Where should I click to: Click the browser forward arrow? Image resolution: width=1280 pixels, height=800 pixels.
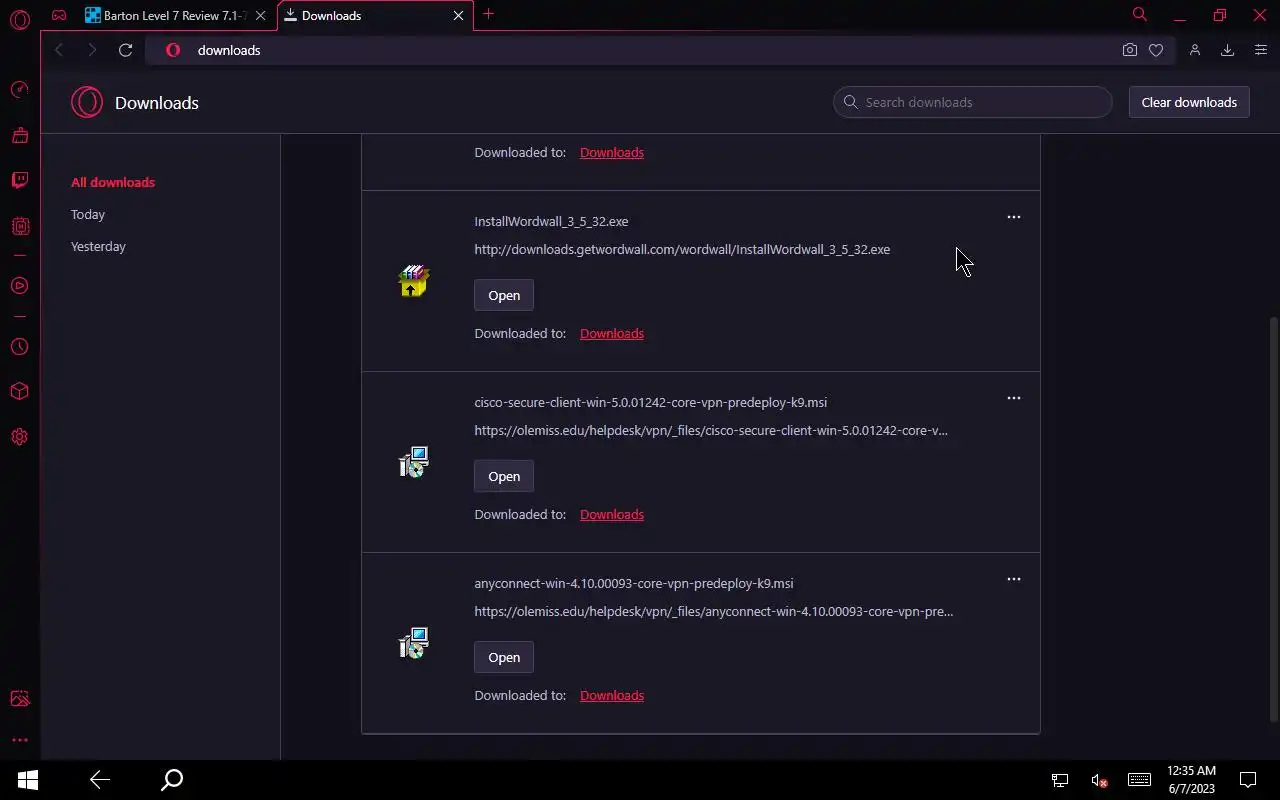[x=92, y=50]
